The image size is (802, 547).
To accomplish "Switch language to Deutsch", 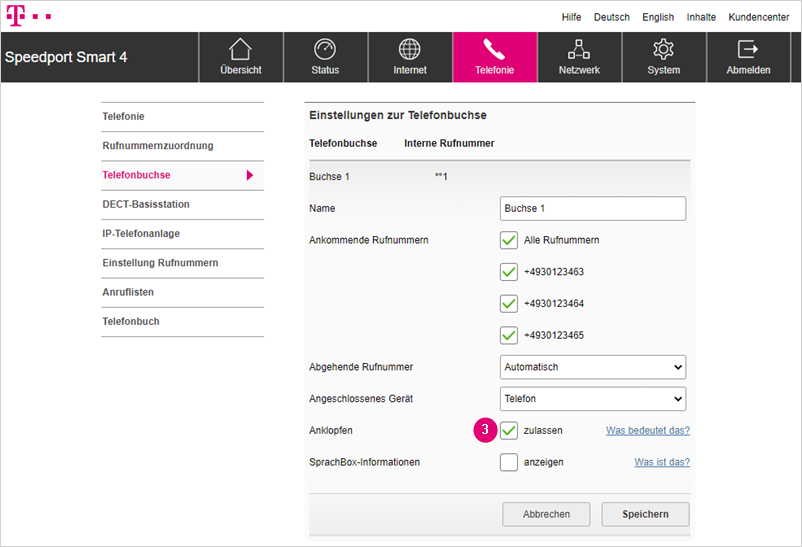I will [612, 17].
